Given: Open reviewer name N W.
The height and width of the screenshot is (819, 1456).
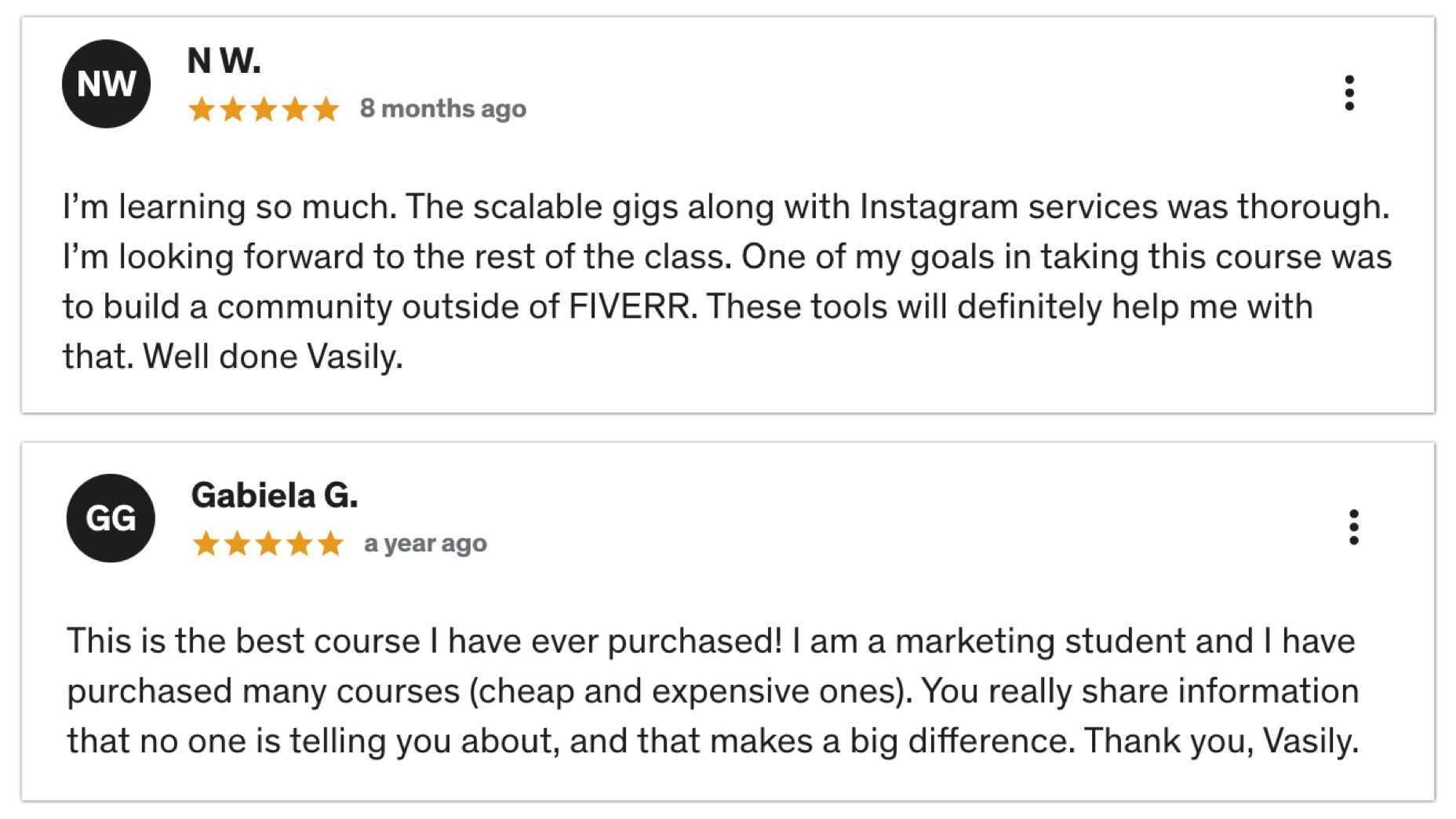Looking at the screenshot, I should pyautogui.click(x=224, y=61).
